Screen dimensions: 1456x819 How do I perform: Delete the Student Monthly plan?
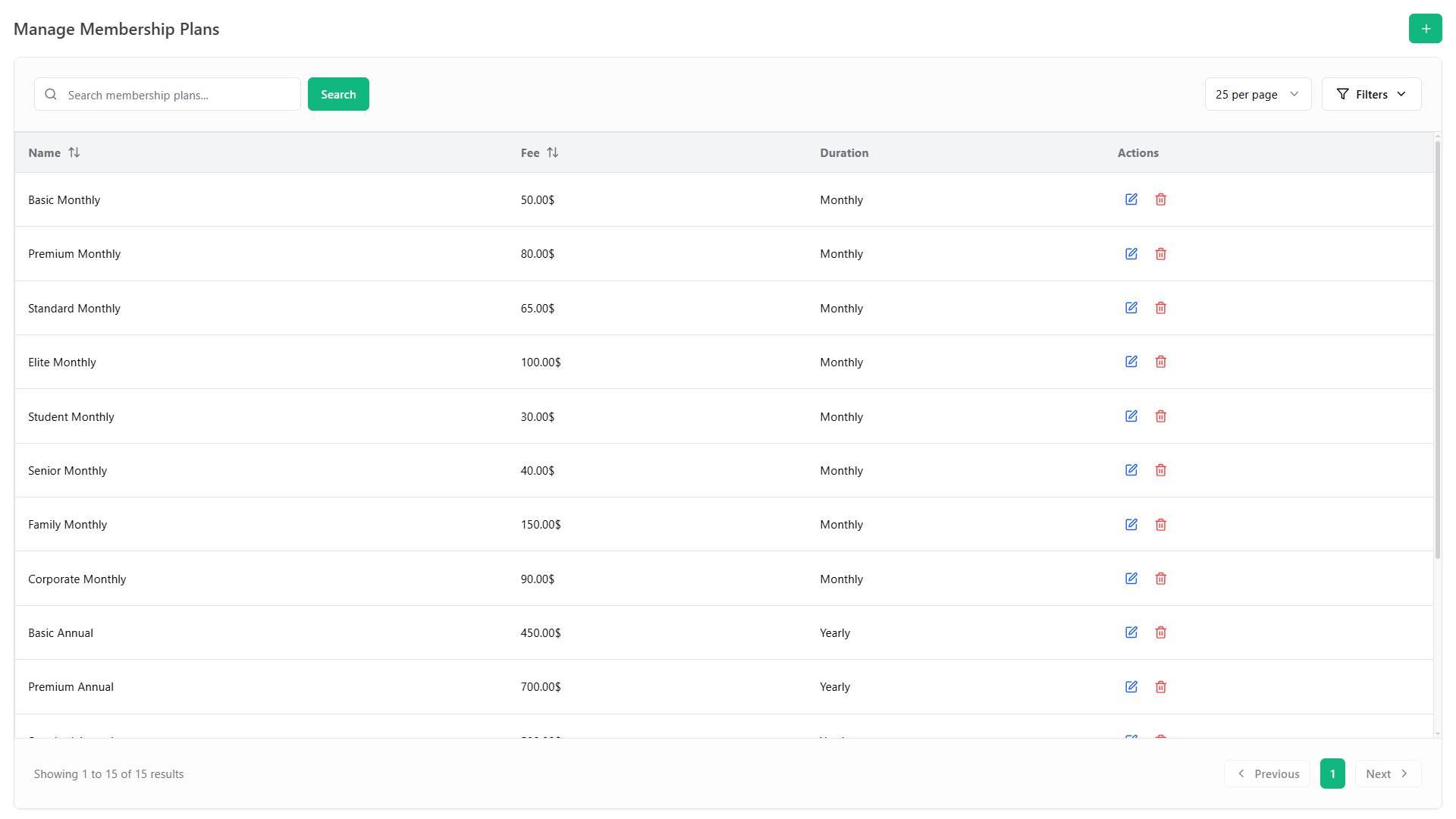tap(1161, 416)
